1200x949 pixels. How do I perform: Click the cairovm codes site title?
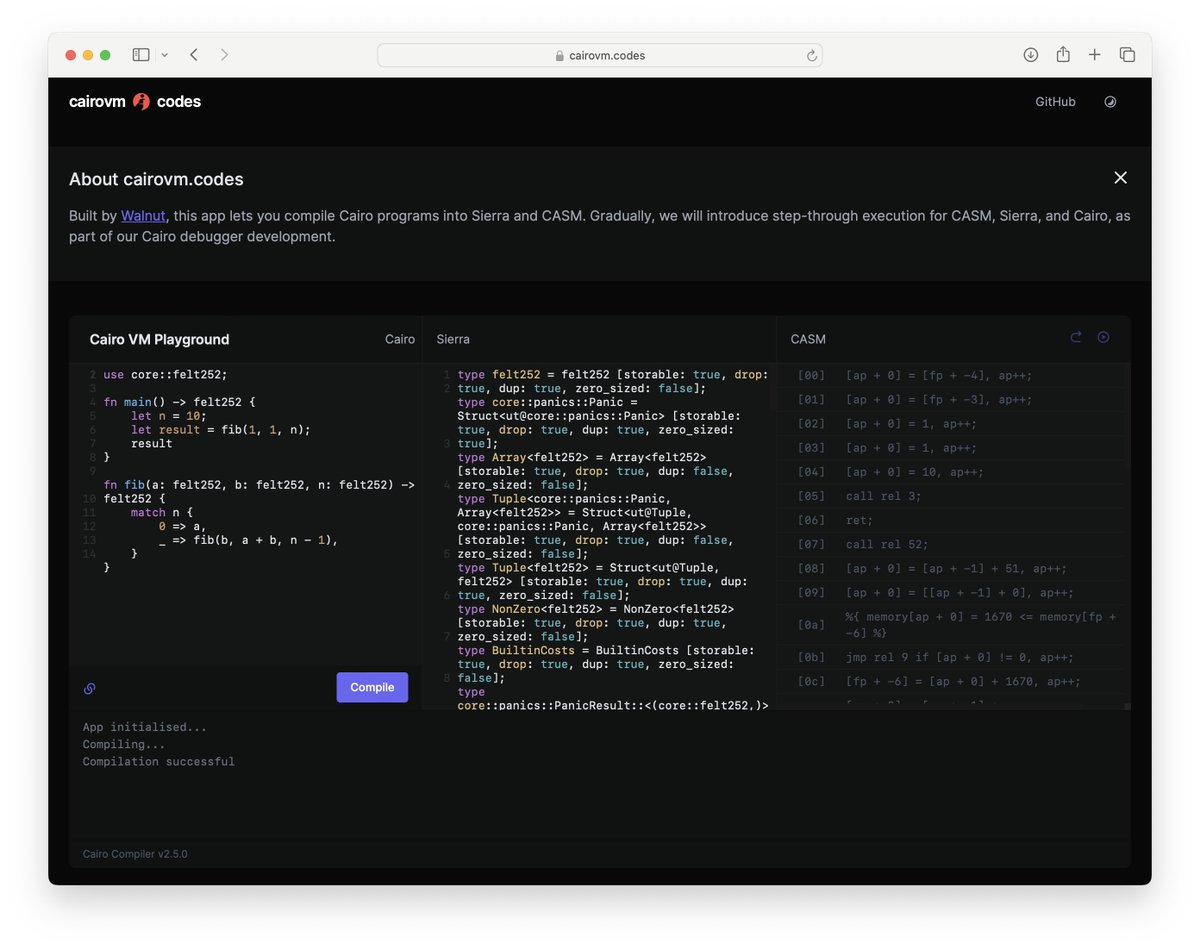(135, 101)
